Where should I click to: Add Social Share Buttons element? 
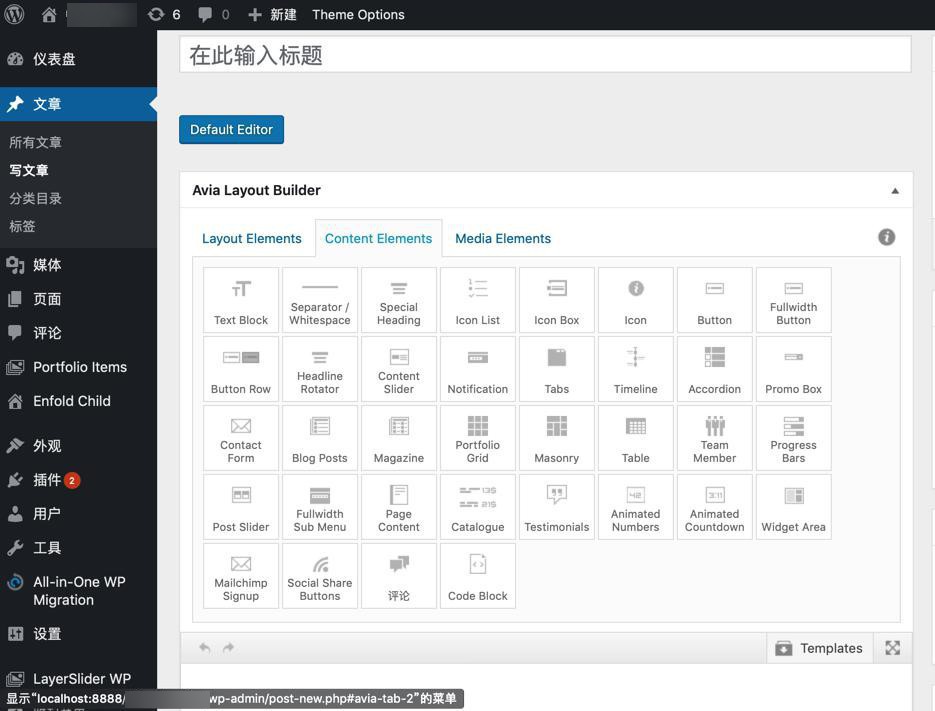(x=320, y=576)
